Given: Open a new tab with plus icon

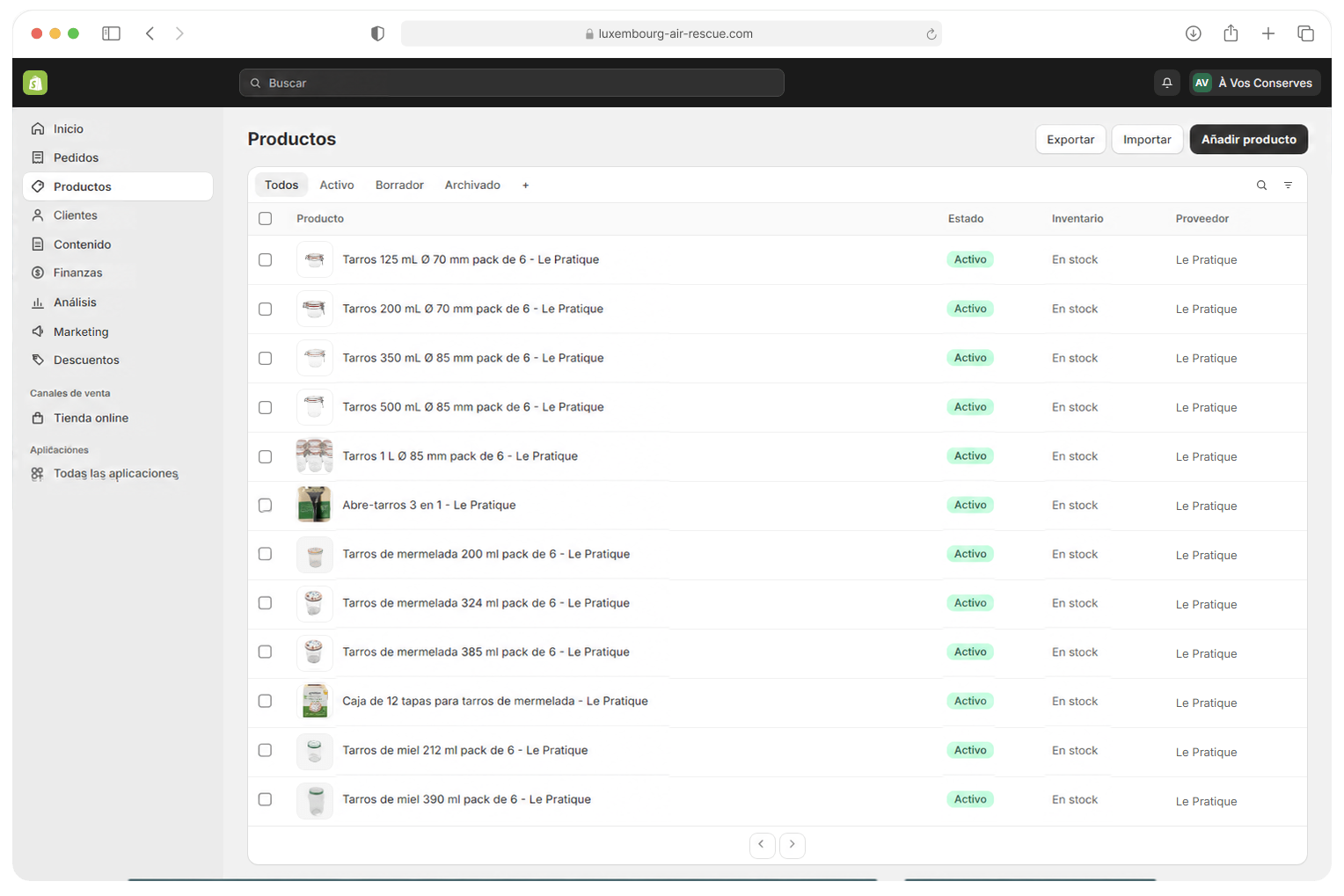Looking at the screenshot, I should [x=1268, y=33].
